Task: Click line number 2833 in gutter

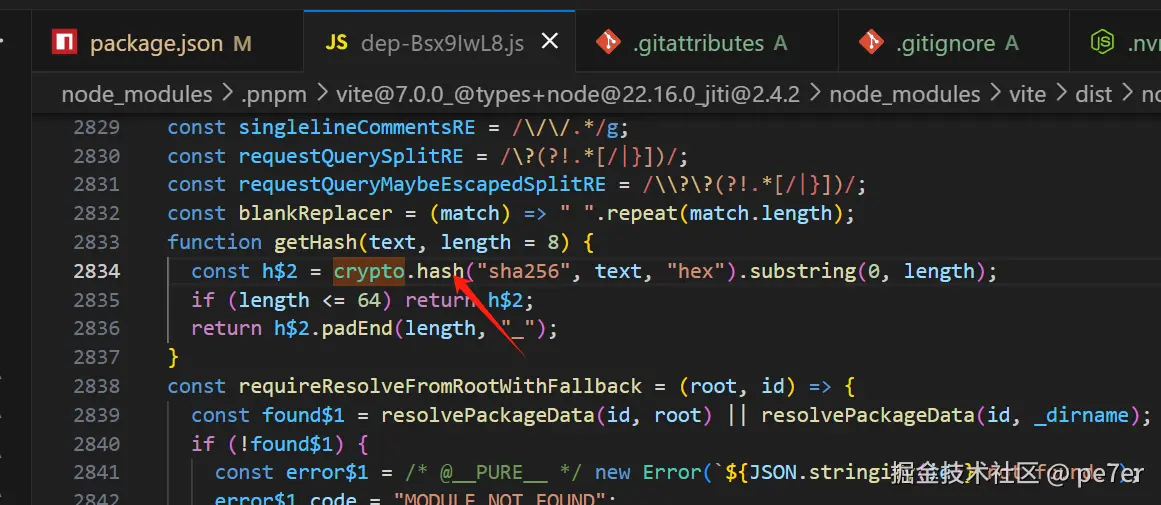Action: (x=96, y=242)
